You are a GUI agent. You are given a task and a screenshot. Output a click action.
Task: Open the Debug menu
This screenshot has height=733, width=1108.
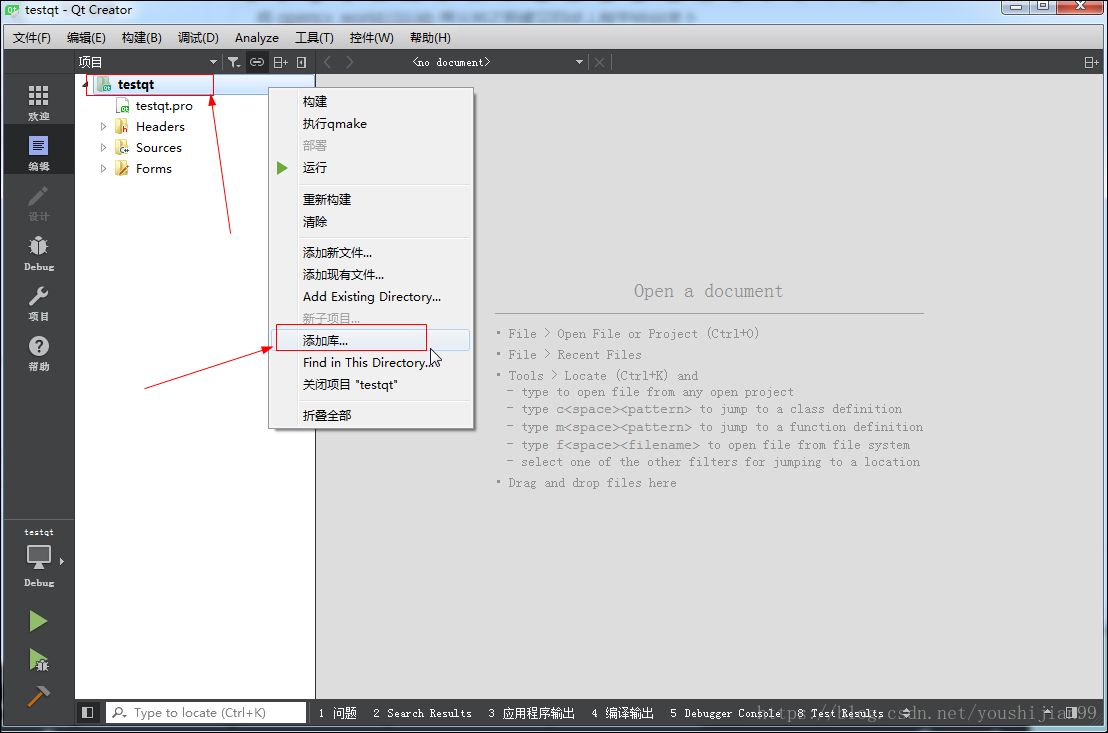pos(198,37)
